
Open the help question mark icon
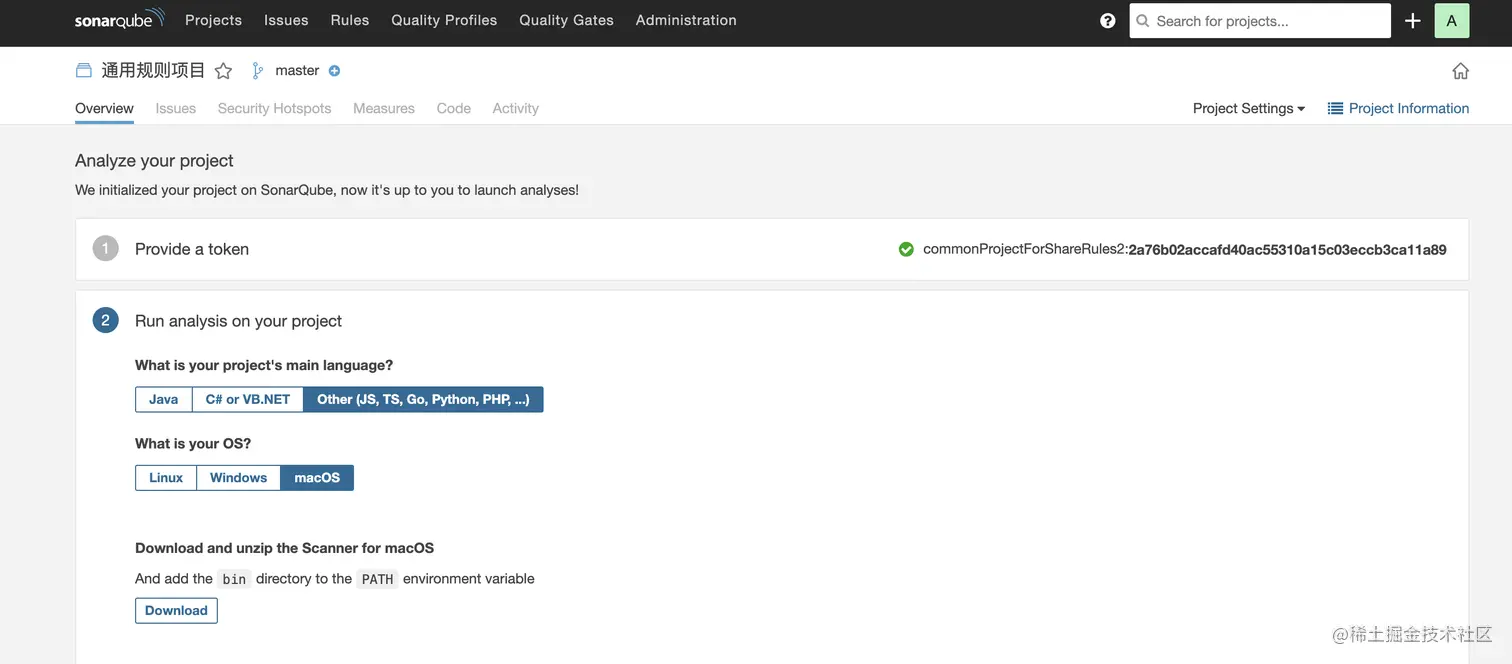[1107, 20]
